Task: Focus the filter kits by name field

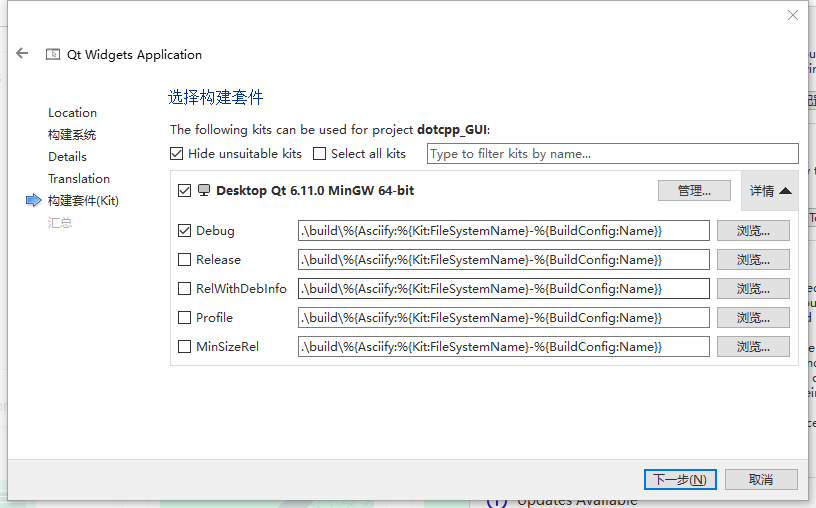Action: [x=613, y=154]
